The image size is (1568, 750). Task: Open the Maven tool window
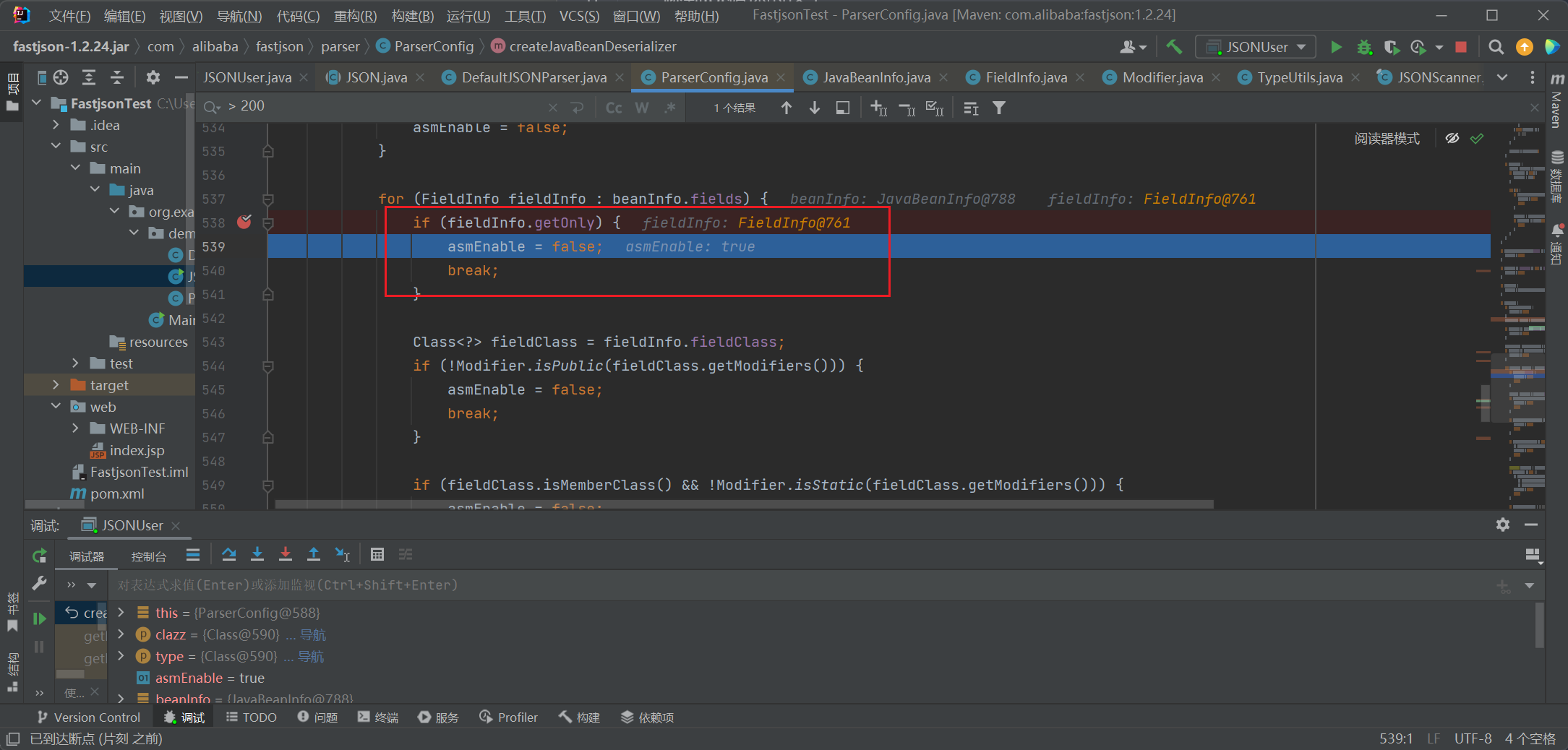tap(1557, 101)
